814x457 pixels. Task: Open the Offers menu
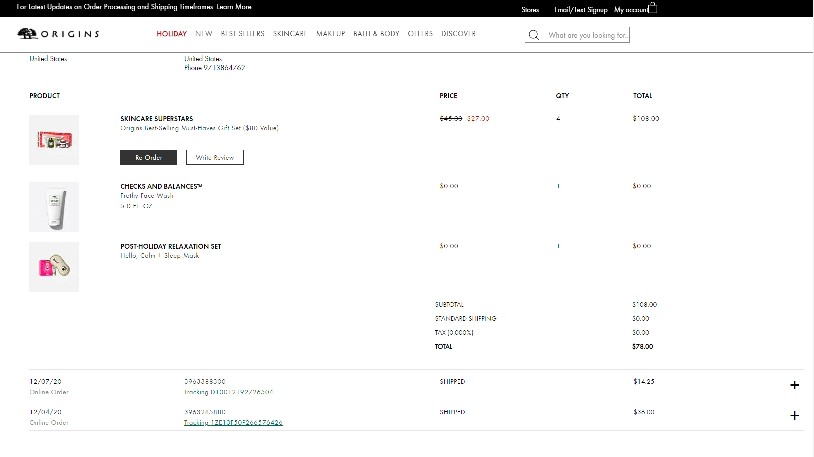[420, 34]
